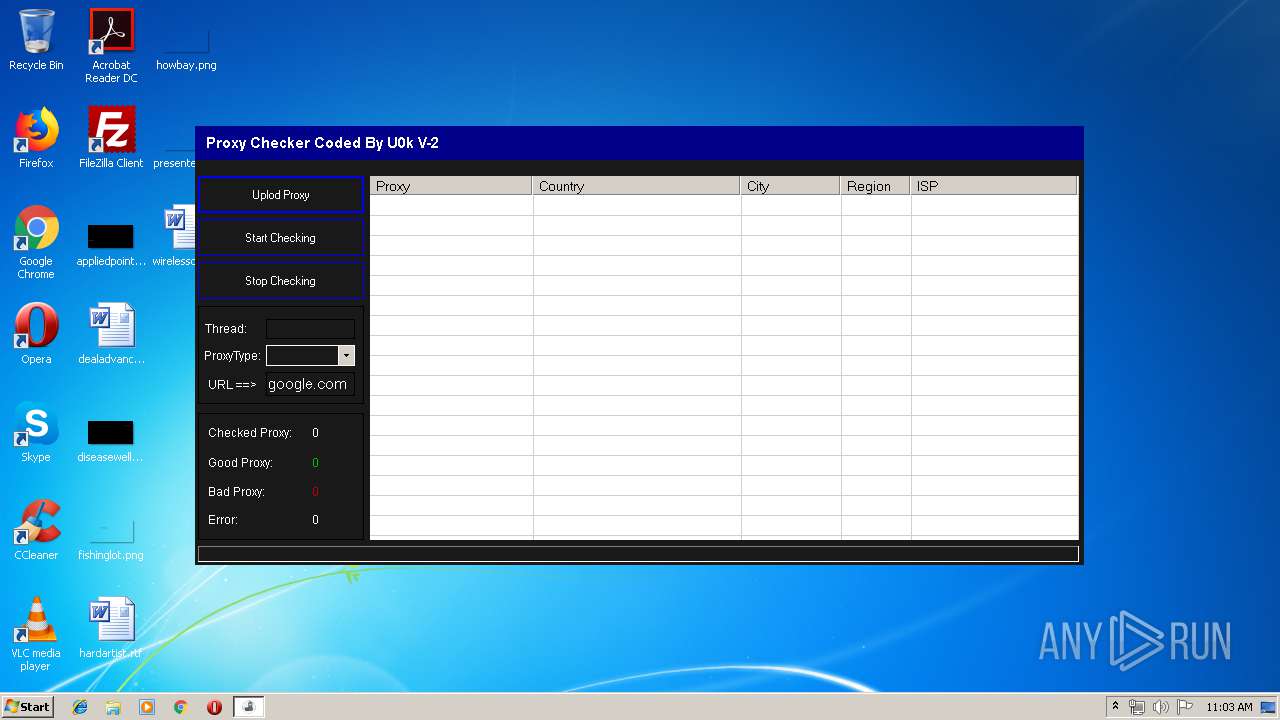The height and width of the screenshot is (720, 1280).
Task: Click the Uplod Proxy button
Action: coord(280,195)
